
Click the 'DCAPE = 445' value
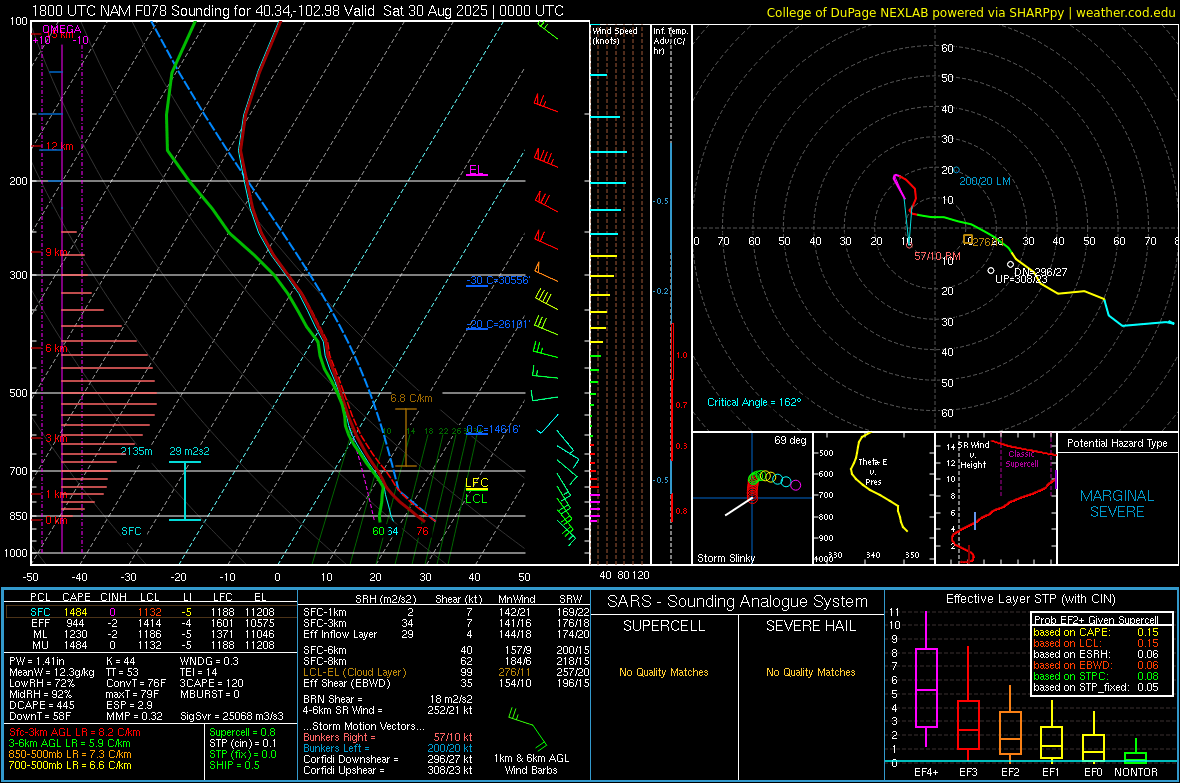42,705
